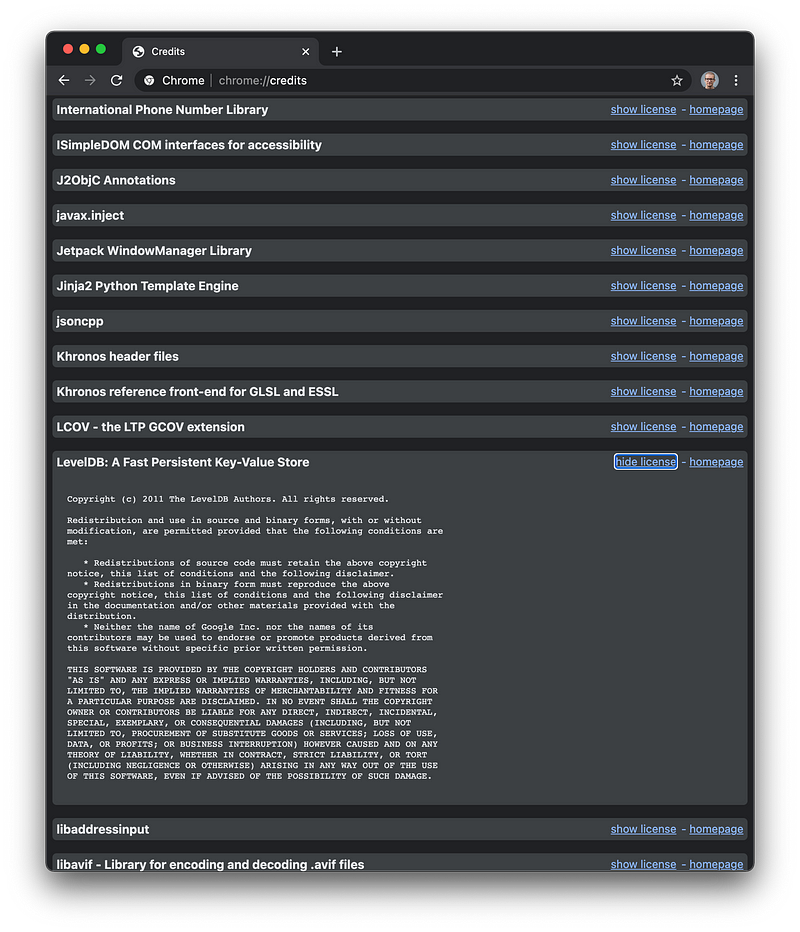Hide license for LevelDB
This screenshot has width=800, height=932.
[x=645, y=462]
